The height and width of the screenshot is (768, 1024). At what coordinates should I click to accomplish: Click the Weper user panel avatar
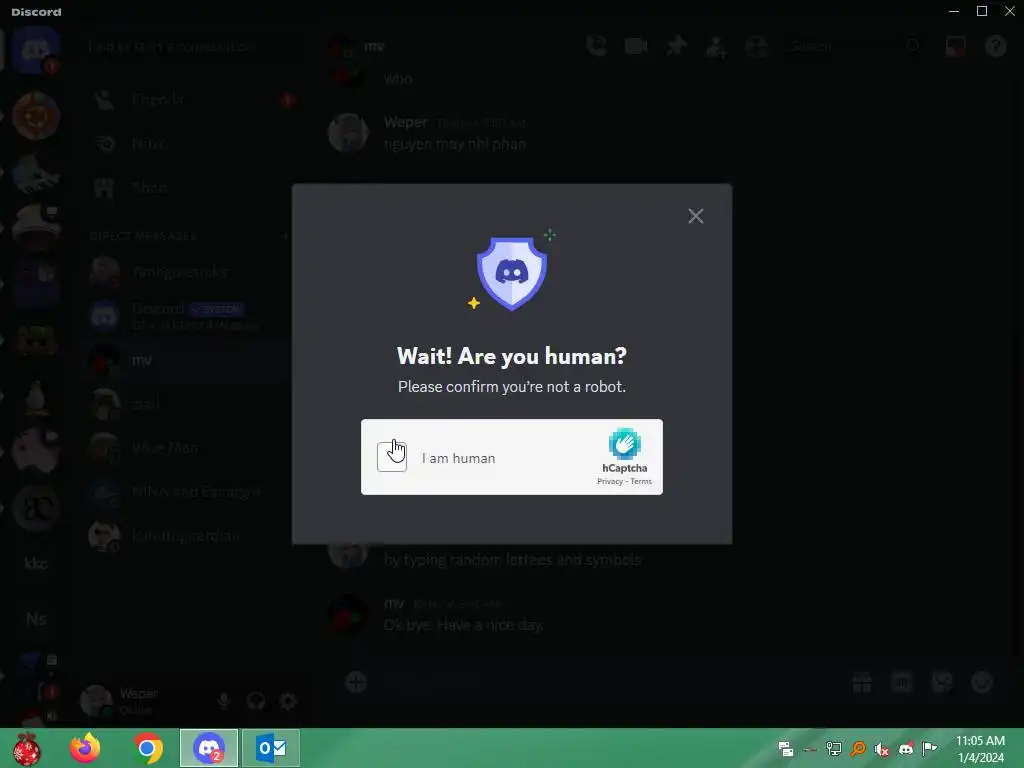coord(95,701)
